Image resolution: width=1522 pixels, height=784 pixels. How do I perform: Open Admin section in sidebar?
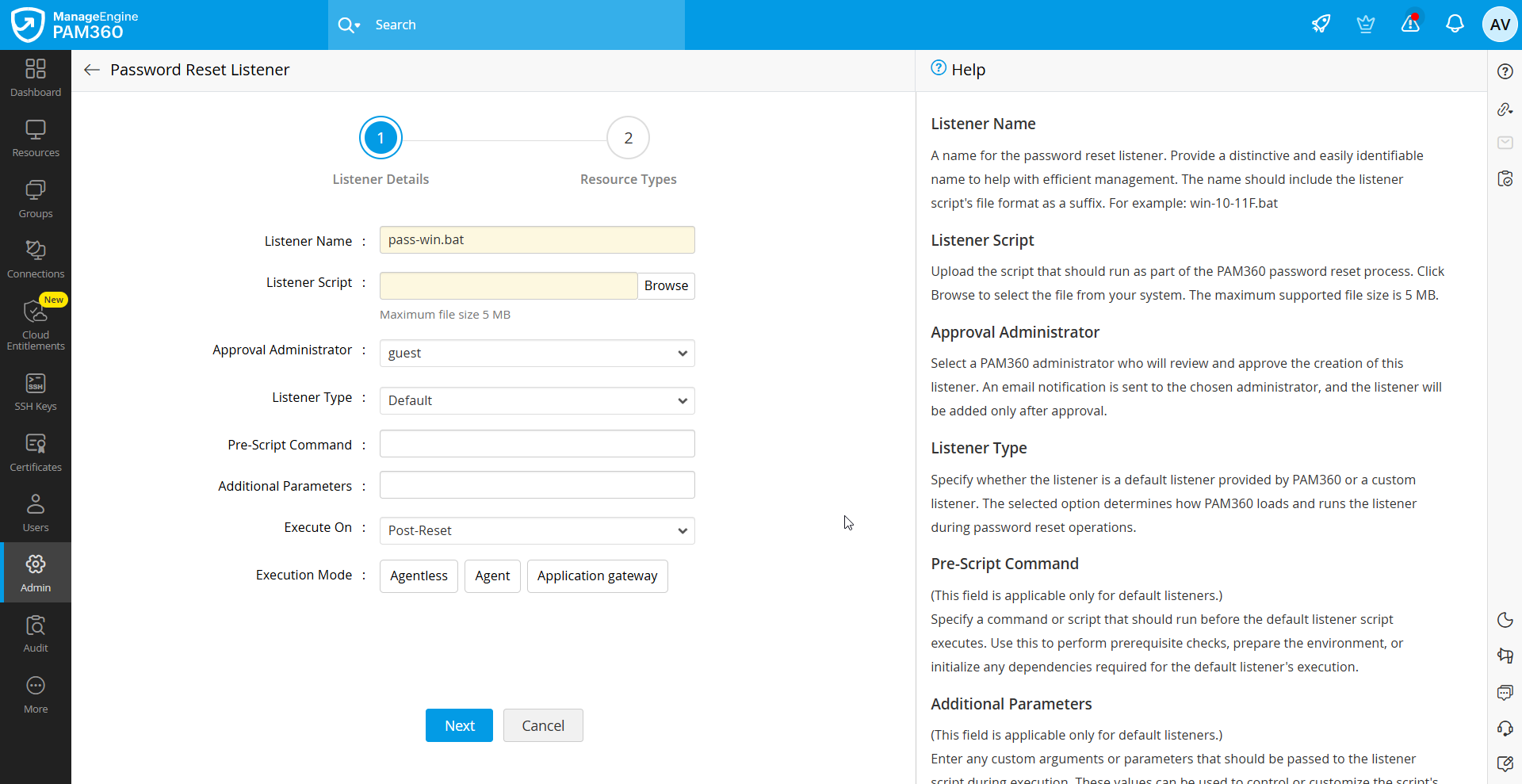[36, 572]
